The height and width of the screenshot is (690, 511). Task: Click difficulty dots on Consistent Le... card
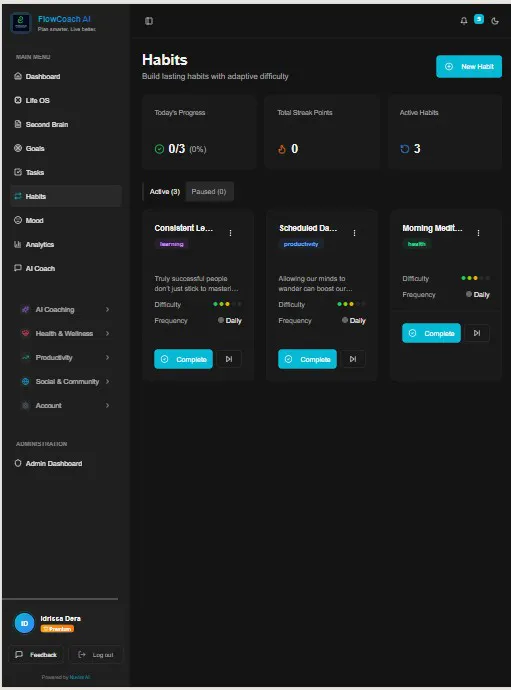point(227,304)
